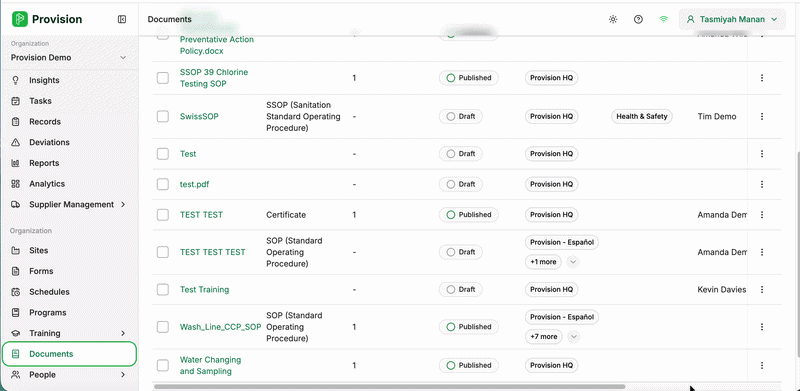This screenshot has height=391, width=800.
Task: Open the SwissSOP document link
Action: (199, 116)
